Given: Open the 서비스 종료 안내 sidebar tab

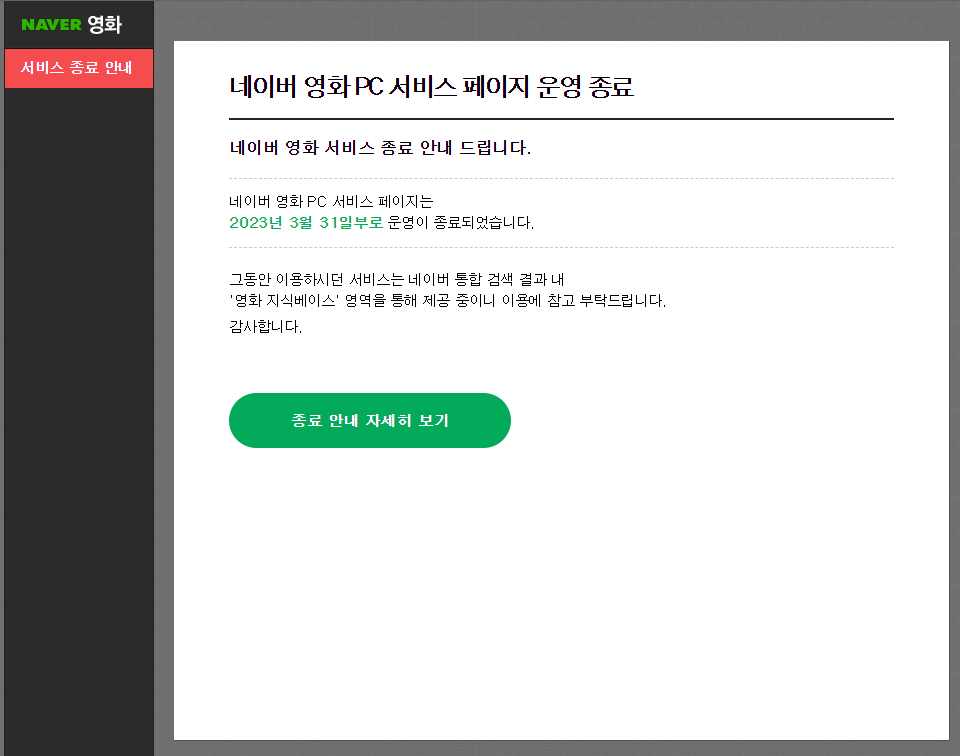Looking at the screenshot, I should pos(79,68).
